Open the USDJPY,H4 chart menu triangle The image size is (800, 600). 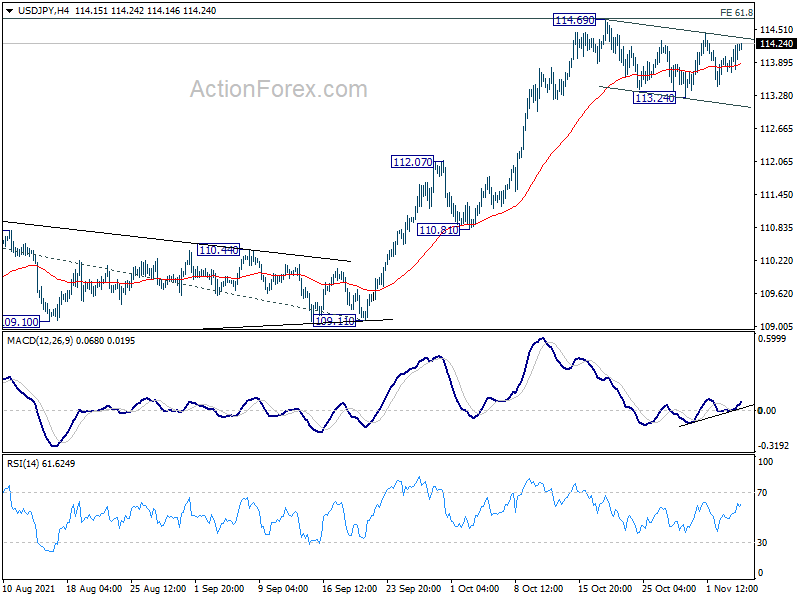coord(10,11)
